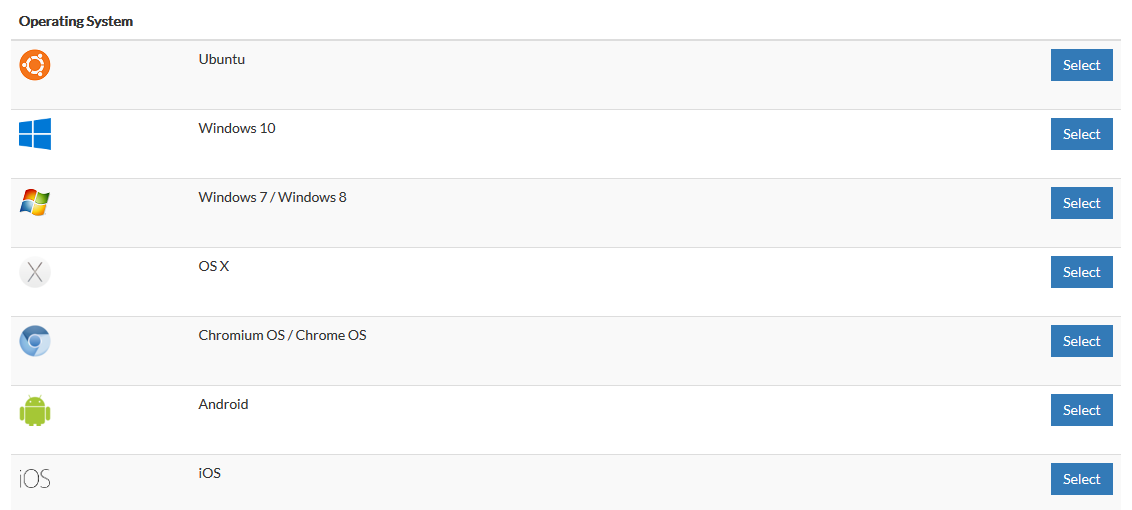Choose Chromium OS / Chrome OS Select button
The width and height of the screenshot is (1132, 510).
point(1081,341)
